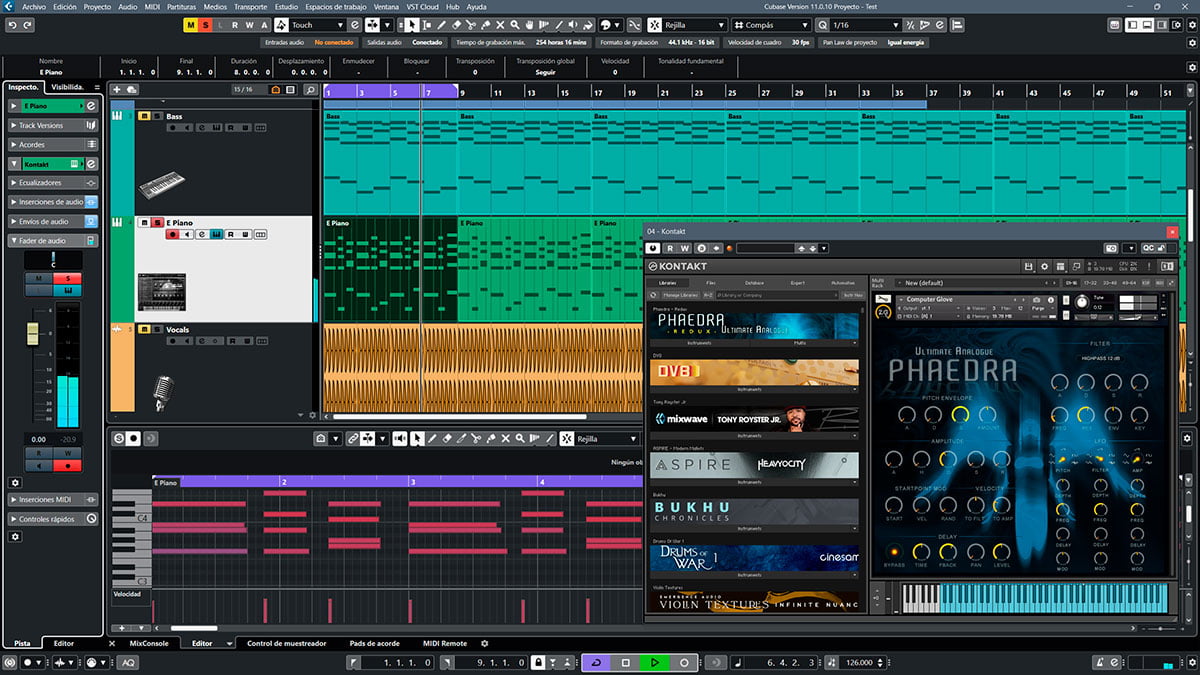This screenshot has height=675, width=1200.
Task: Click the Redo arrow in the toolbar
Action: [29, 25]
